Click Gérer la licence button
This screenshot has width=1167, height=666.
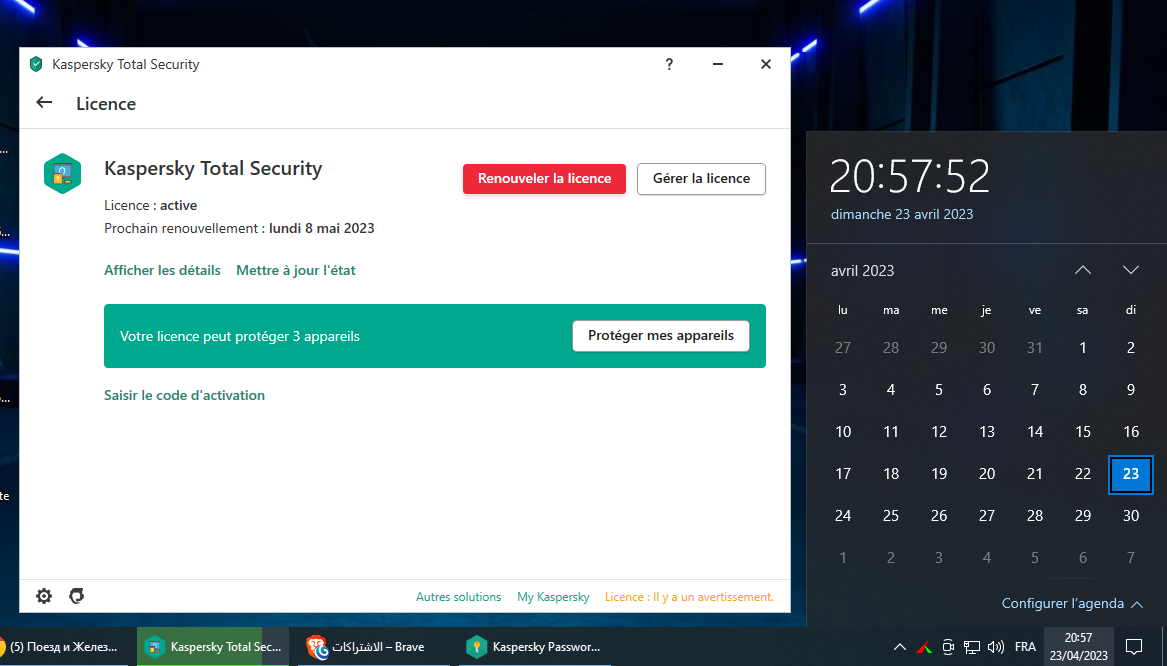point(701,179)
